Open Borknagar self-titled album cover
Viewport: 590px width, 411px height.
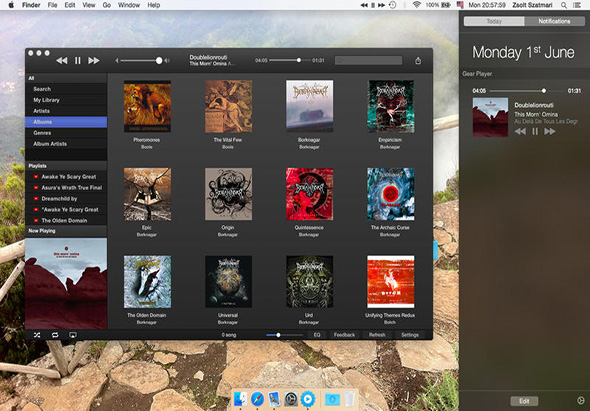(309, 106)
